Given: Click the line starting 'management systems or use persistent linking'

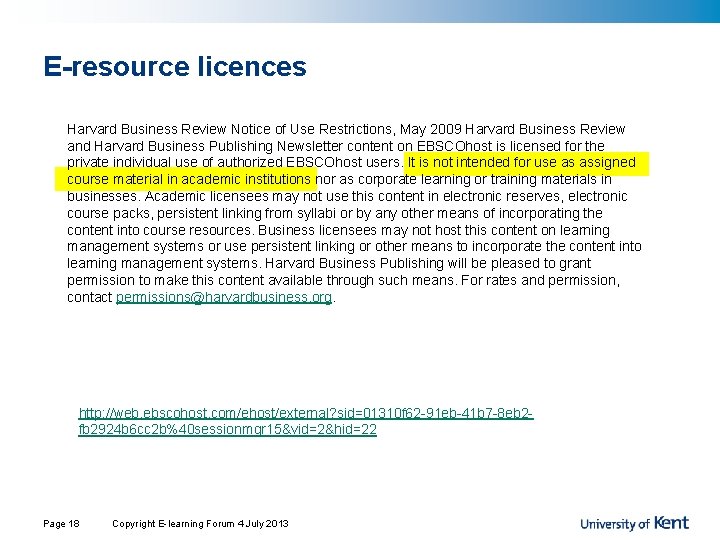Looking at the screenshot, I should 354,247.
